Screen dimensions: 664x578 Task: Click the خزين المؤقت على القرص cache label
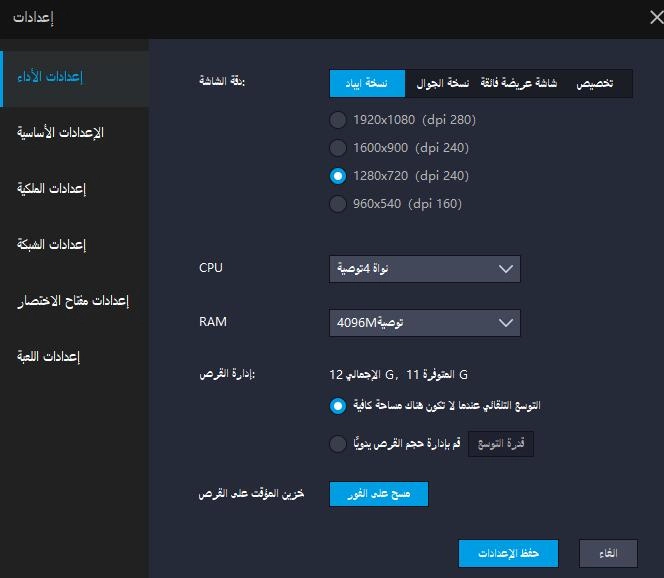pos(251,494)
